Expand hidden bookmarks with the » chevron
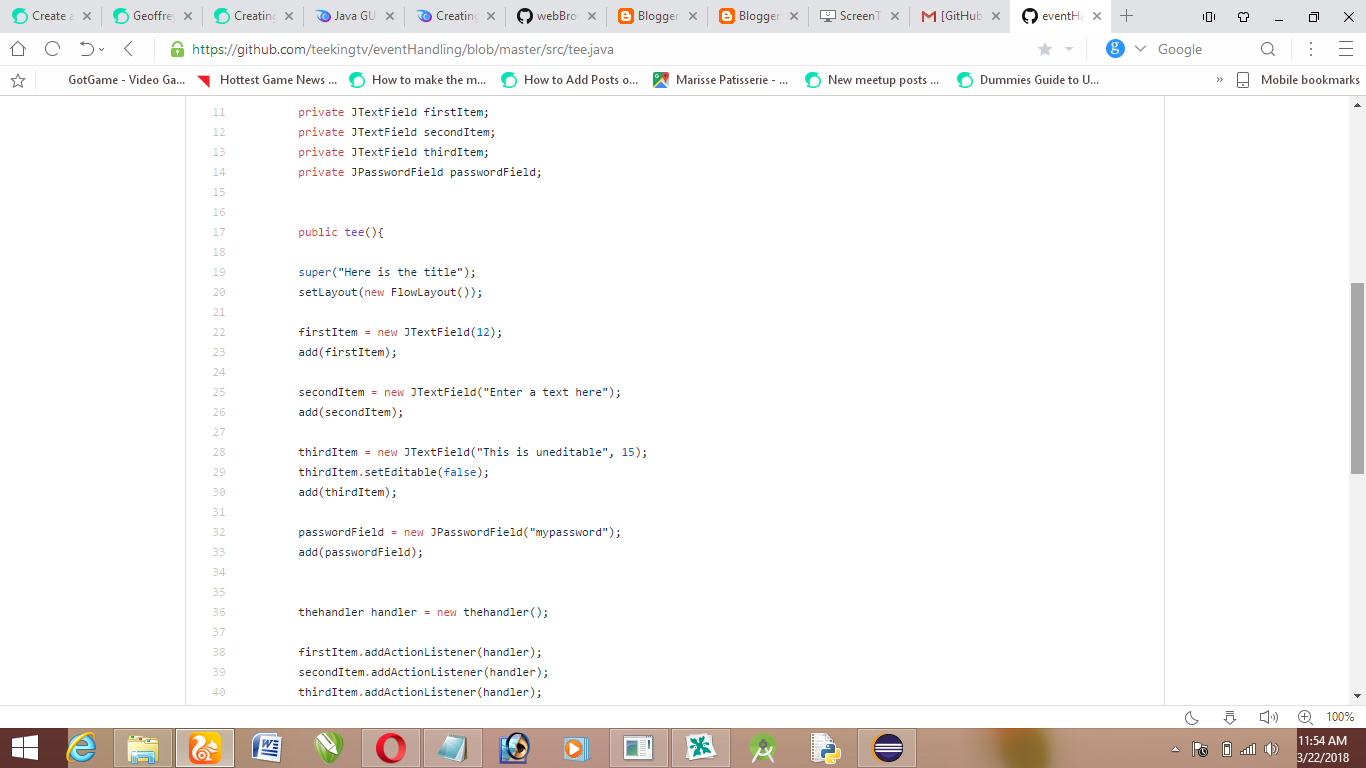 [1219, 80]
